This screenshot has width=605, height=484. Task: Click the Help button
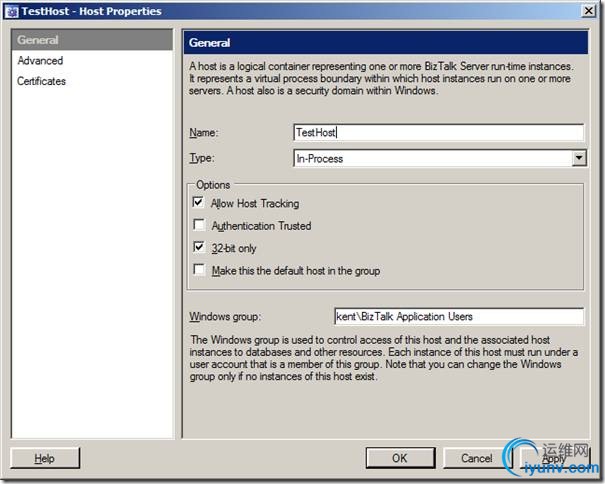click(x=45, y=458)
